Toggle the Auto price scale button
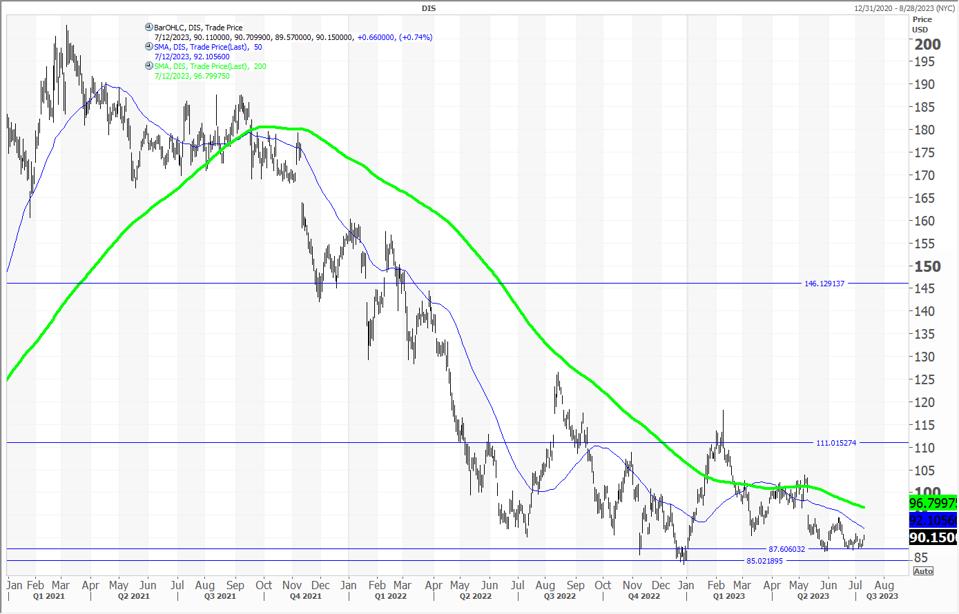The height and width of the screenshot is (614, 959). pyautogui.click(x=923, y=571)
